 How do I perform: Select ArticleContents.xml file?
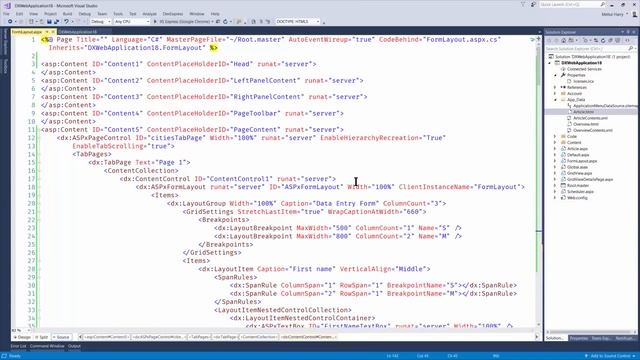[x=590, y=118]
